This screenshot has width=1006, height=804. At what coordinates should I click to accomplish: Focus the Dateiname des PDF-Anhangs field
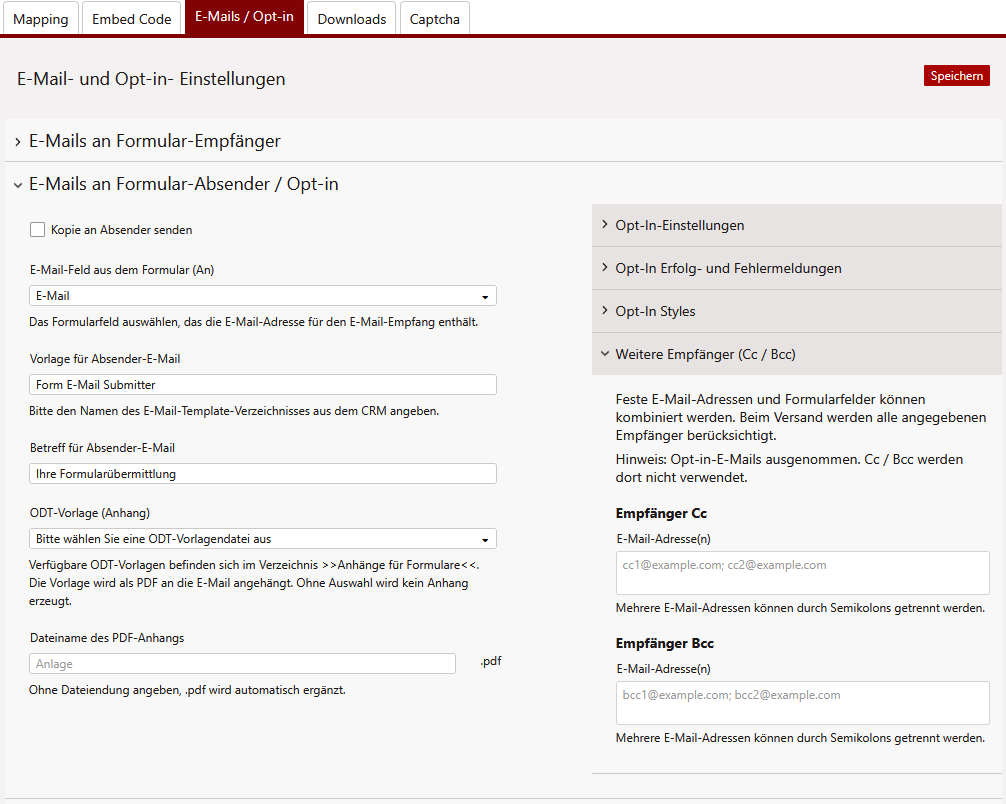pos(243,664)
